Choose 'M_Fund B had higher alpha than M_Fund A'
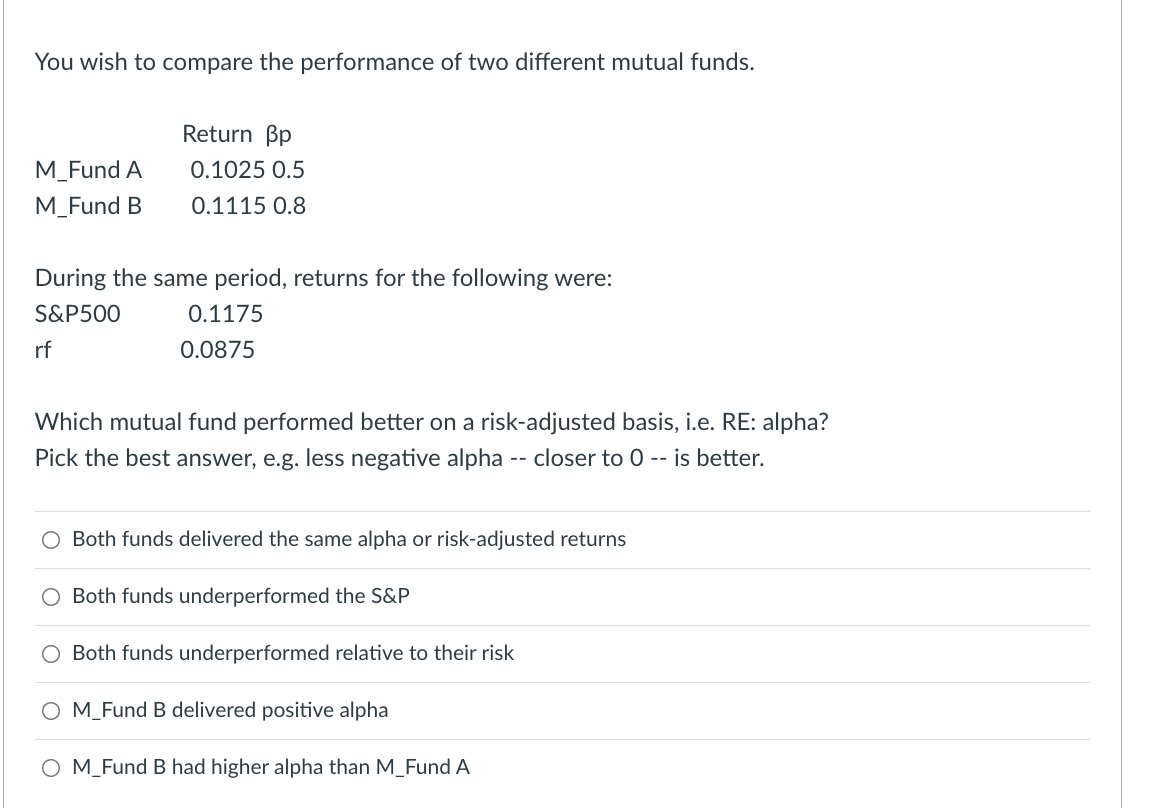This screenshot has height=808, width=1150. (x=50, y=767)
